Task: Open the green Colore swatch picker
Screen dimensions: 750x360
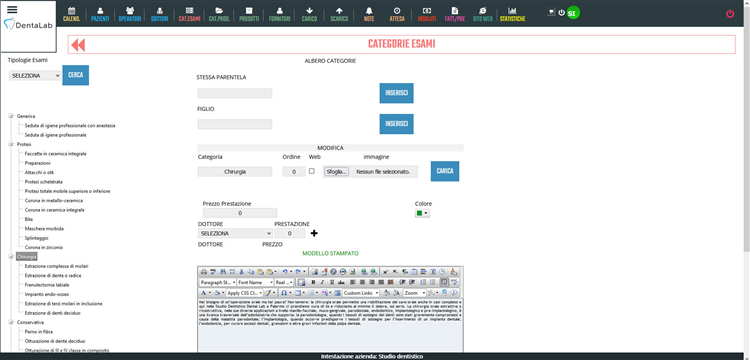Action: pos(422,214)
